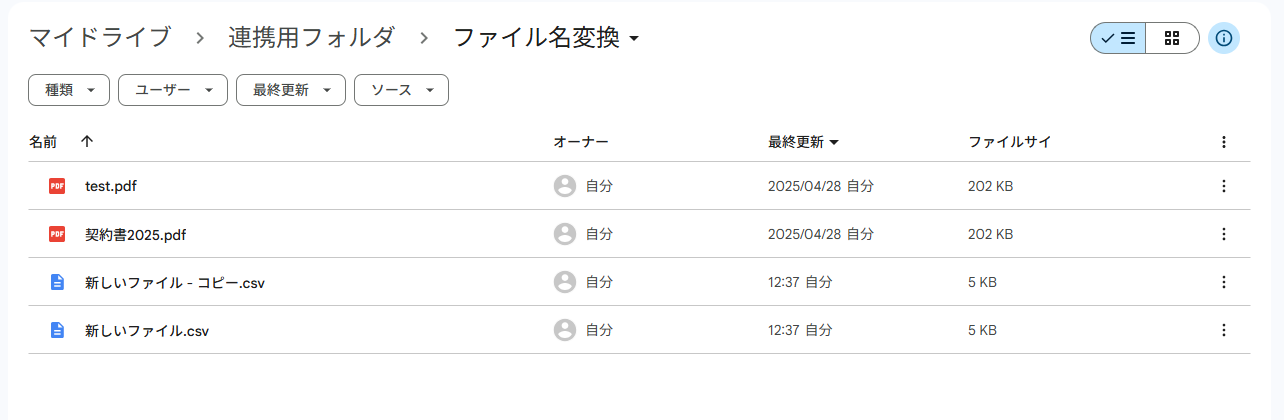Click the PDF icon for 契約書2025.pdf
Viewport: 1284px width, 420px height.
pos(57,234)
